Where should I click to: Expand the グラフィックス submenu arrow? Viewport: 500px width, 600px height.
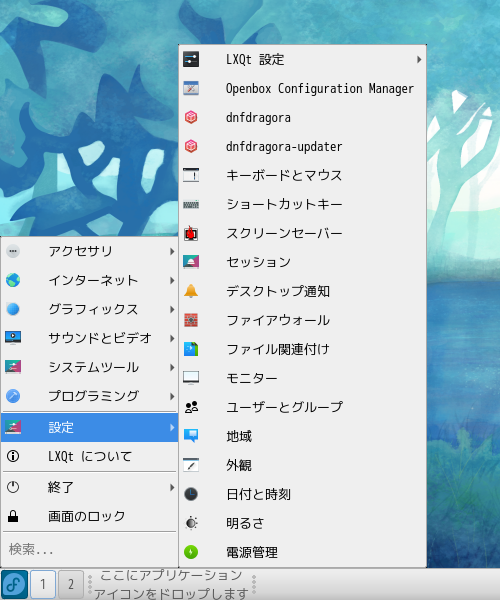pos(172,309)
